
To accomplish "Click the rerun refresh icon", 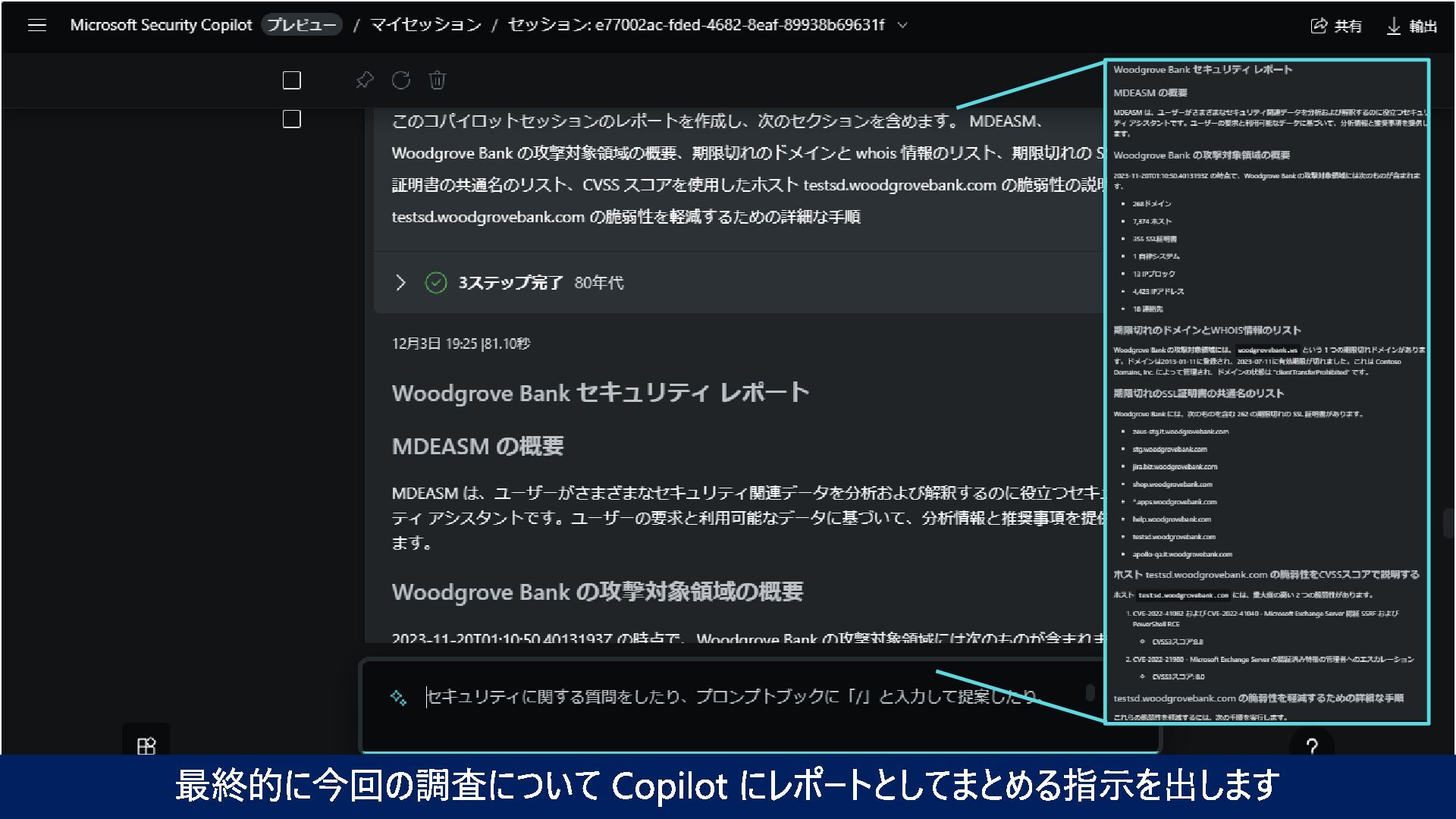I will coord(401,80).
